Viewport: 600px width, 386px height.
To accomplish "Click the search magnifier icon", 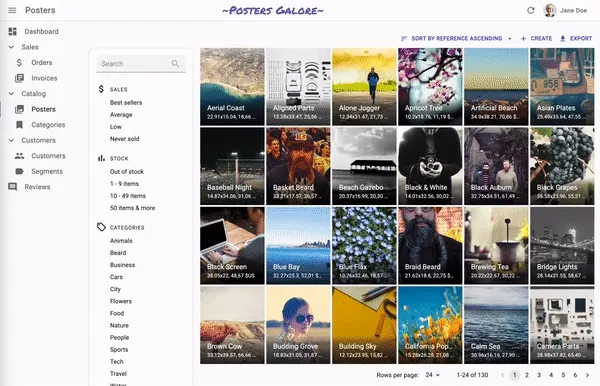I will pos(175,64).
